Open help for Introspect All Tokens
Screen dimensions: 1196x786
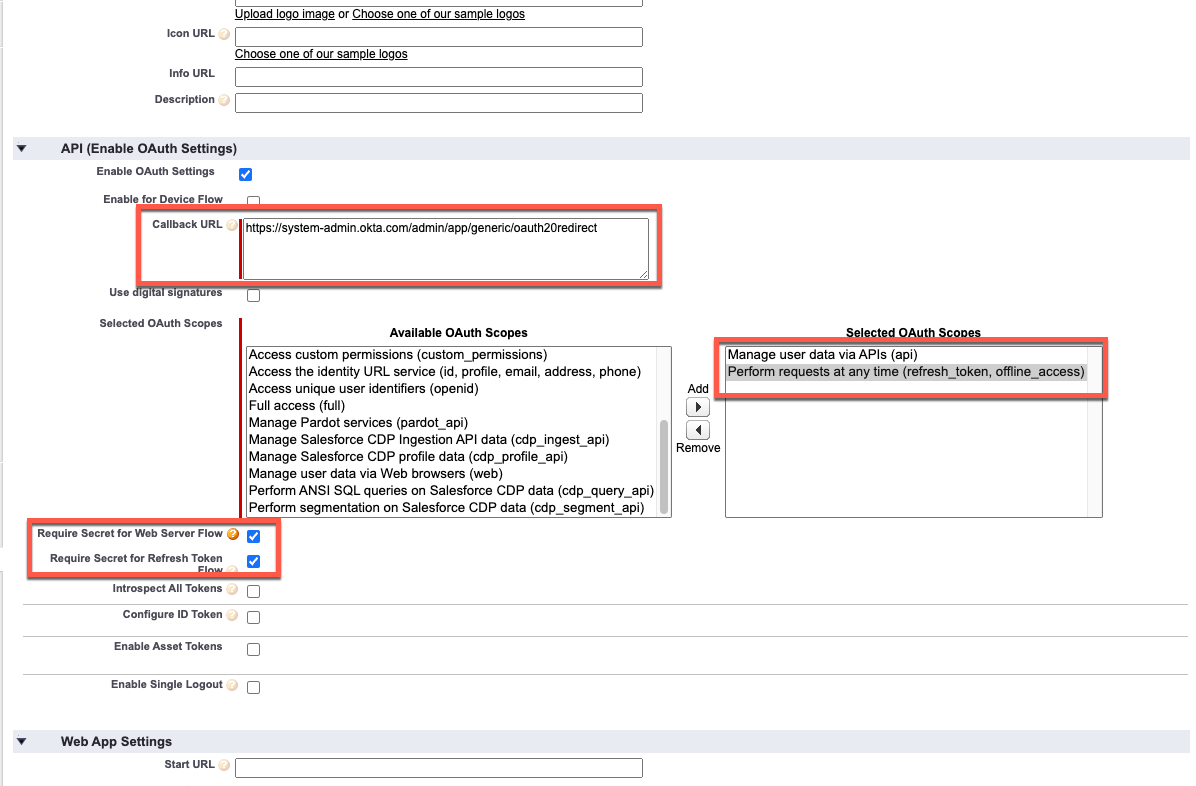[231, 590]
